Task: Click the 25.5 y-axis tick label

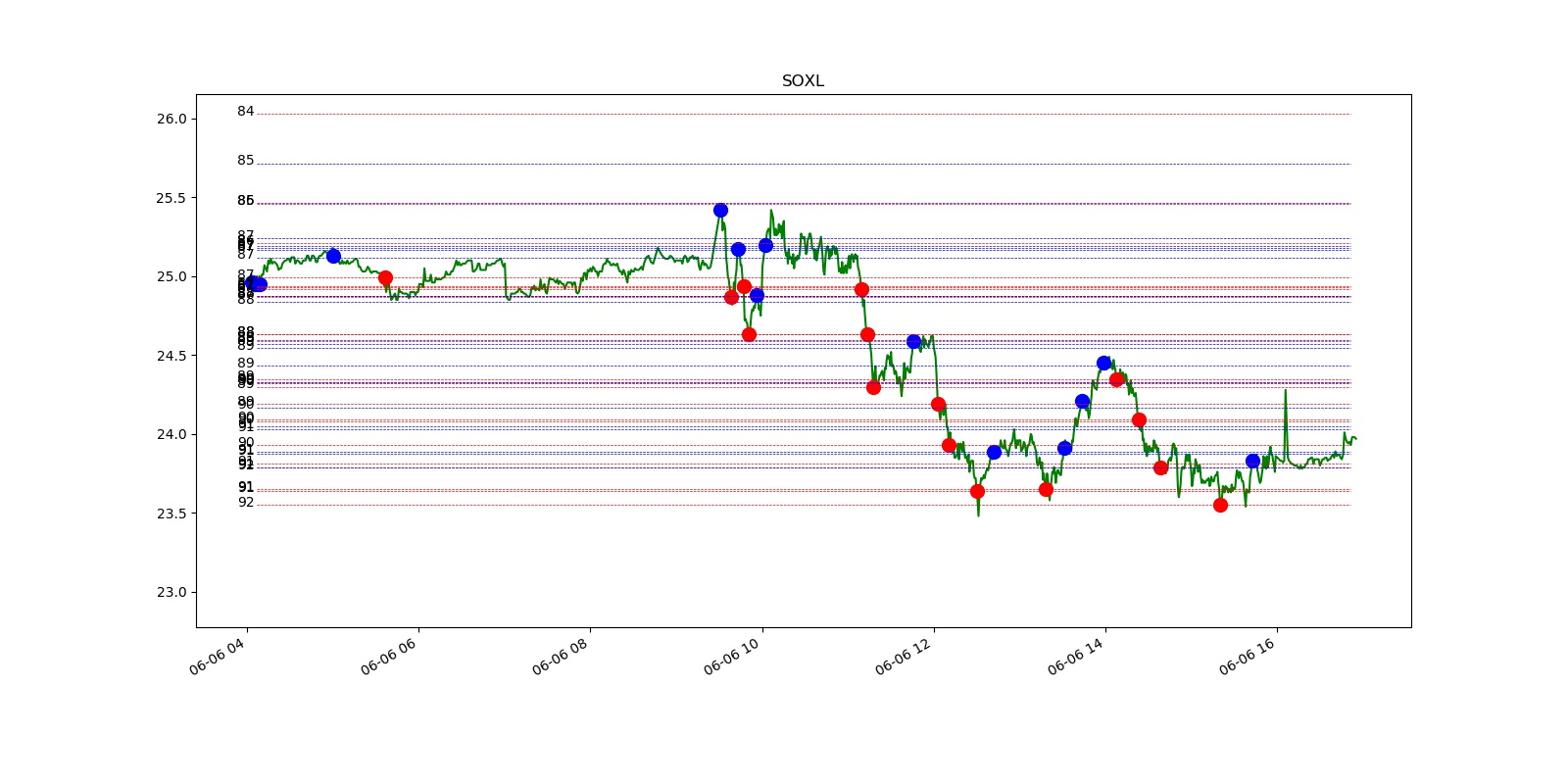Action: pos(171,198)
